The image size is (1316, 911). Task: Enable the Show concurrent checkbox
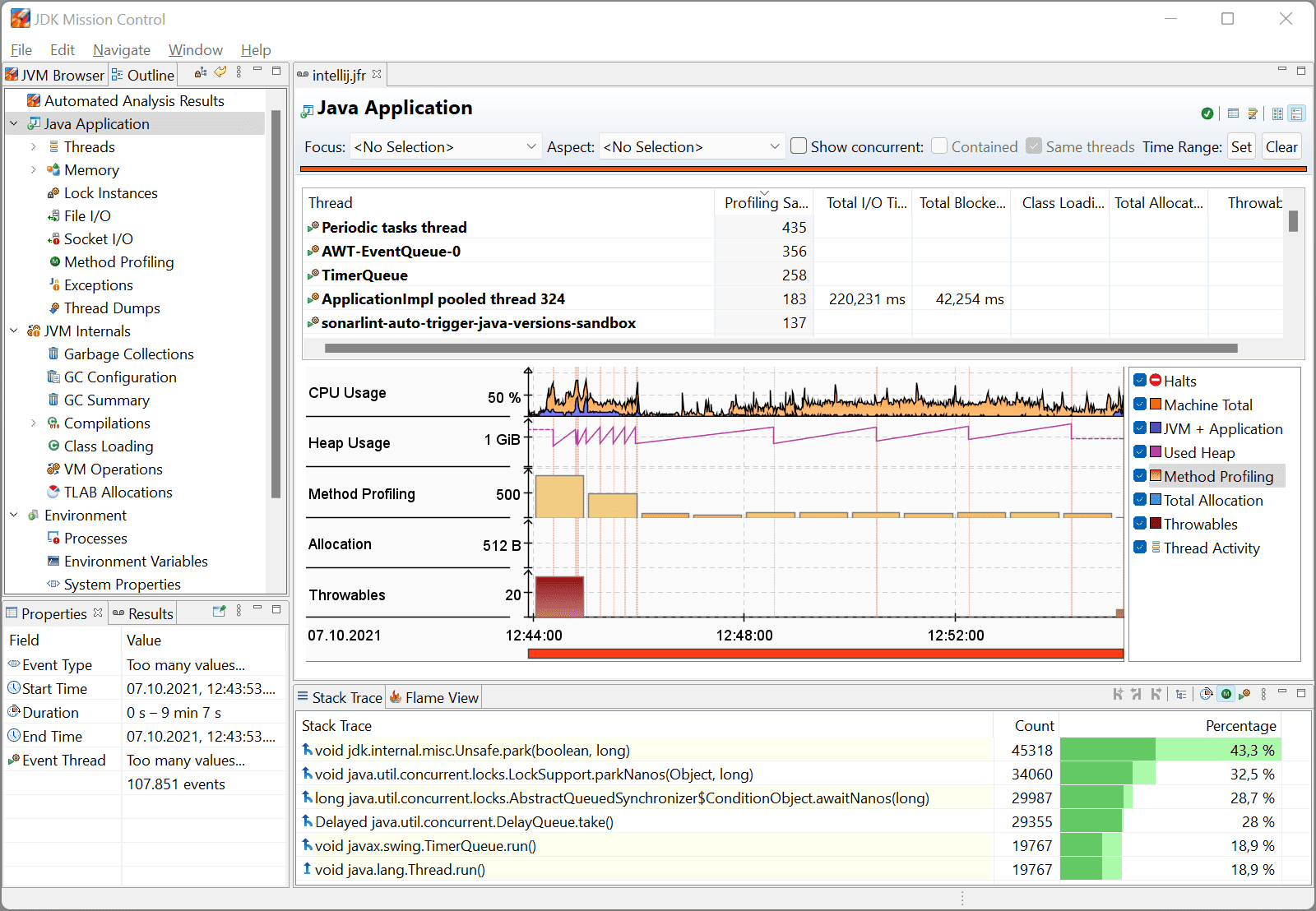point(799,146)
